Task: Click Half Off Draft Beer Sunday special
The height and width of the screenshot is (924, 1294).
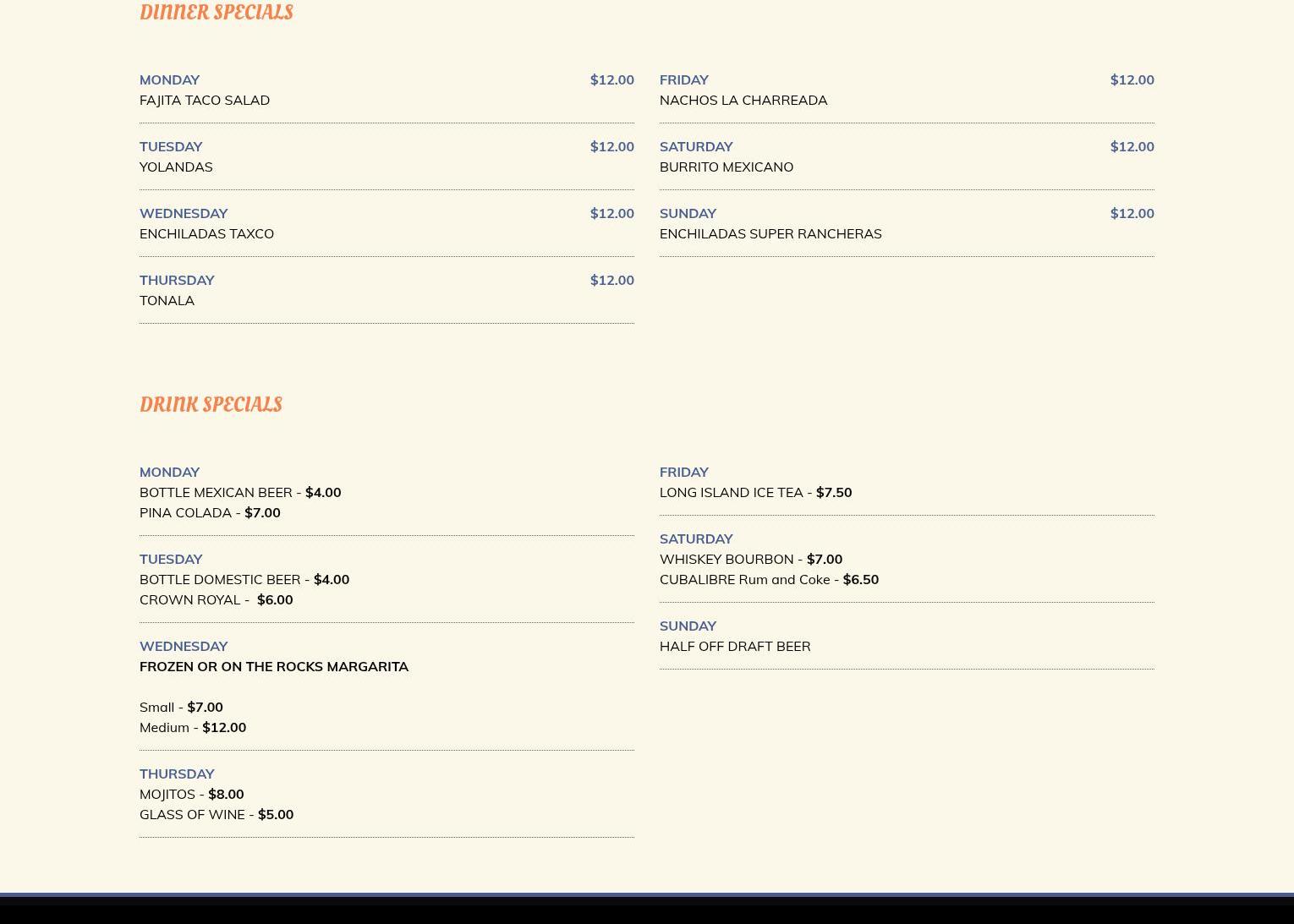Action: tap(734, 646)
